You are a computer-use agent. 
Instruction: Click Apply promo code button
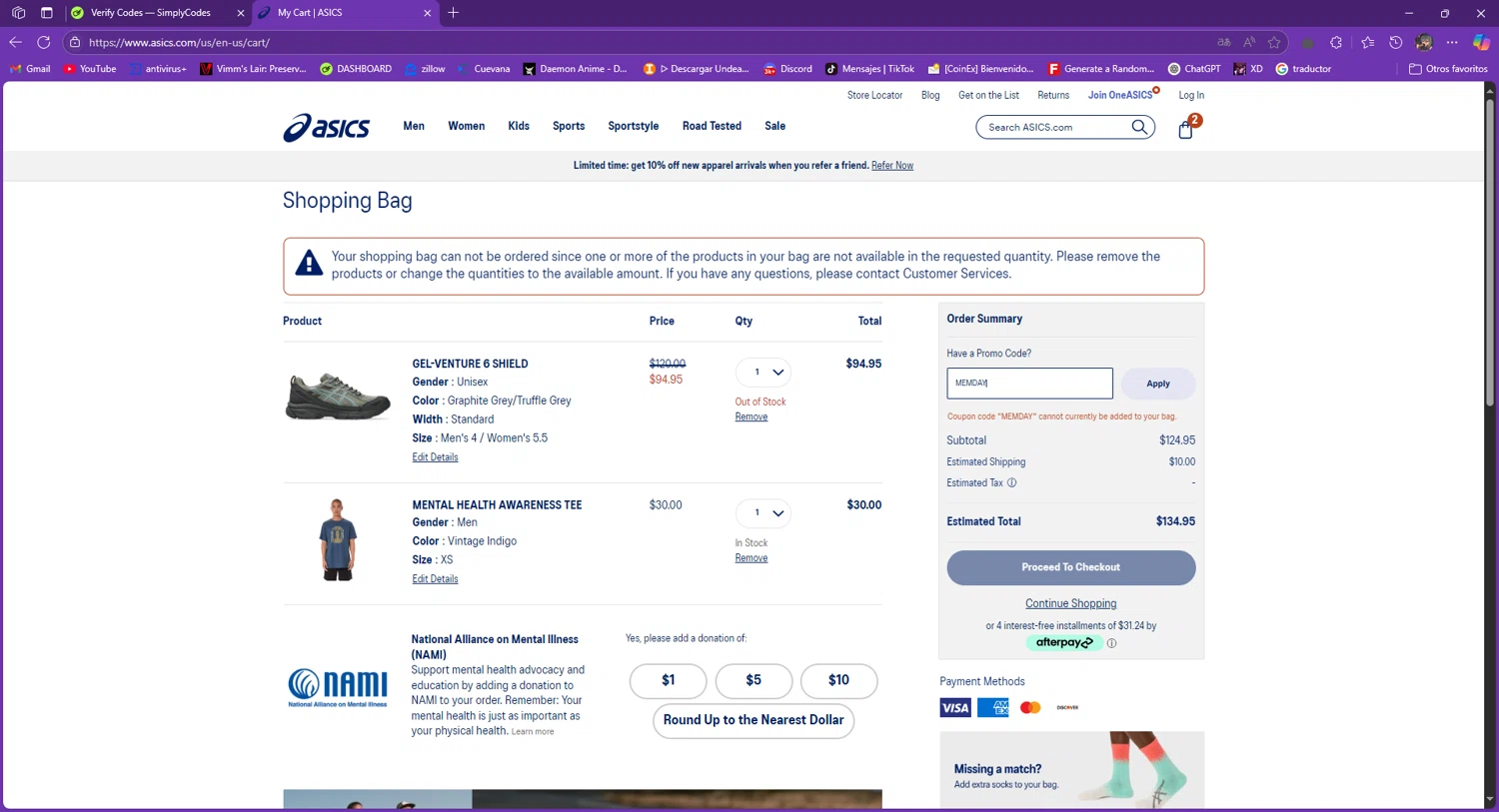(1158, 384)
